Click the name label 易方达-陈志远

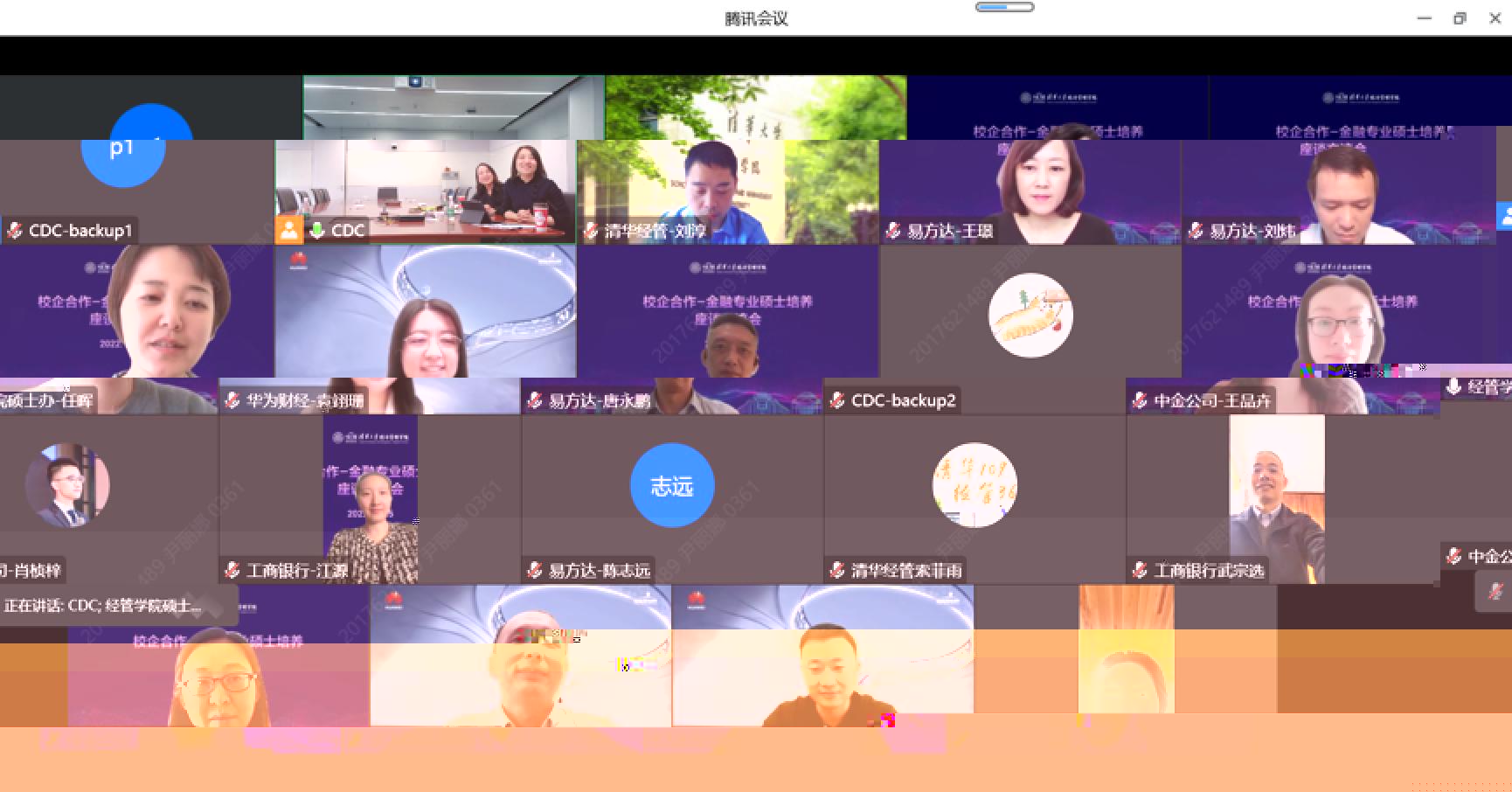coord(600,571)
